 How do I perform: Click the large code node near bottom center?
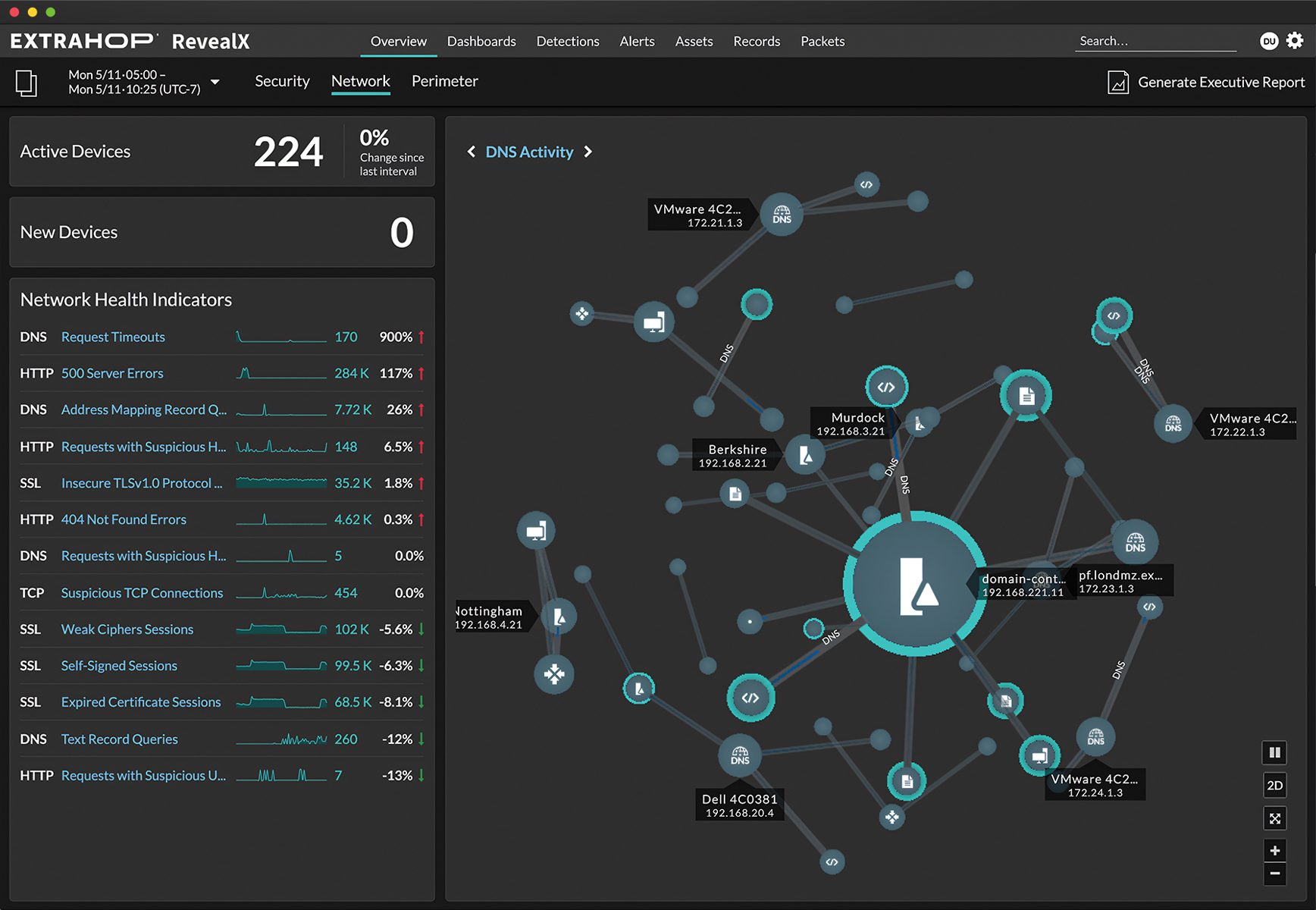pos(750,698)
